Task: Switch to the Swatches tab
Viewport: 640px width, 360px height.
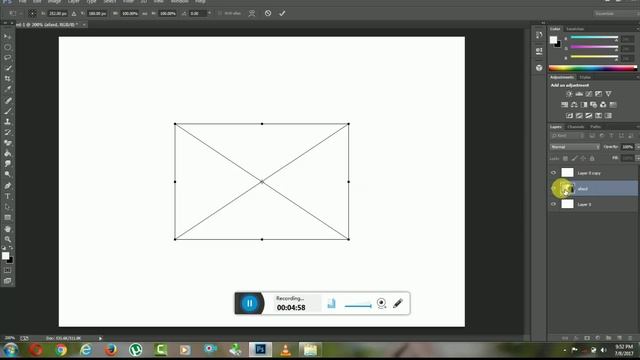Action: [575, 29]
